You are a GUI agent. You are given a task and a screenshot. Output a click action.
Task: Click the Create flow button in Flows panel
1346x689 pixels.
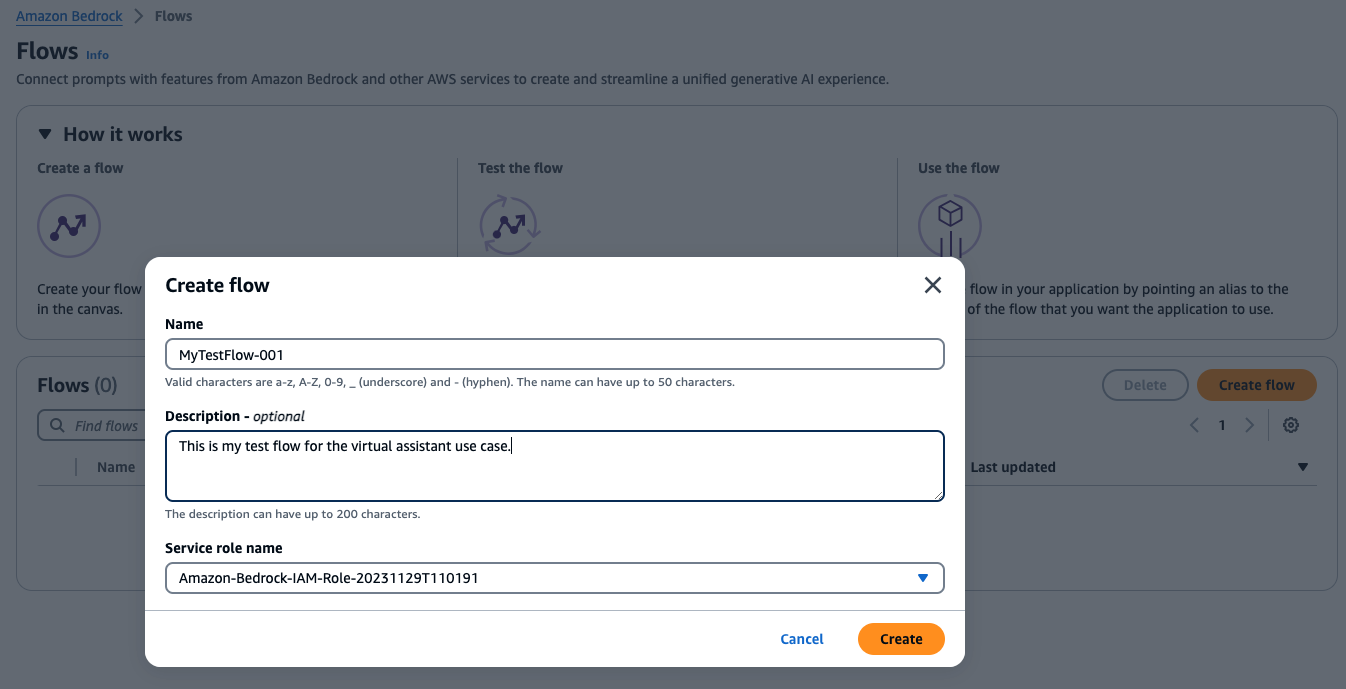[1256, 385]
